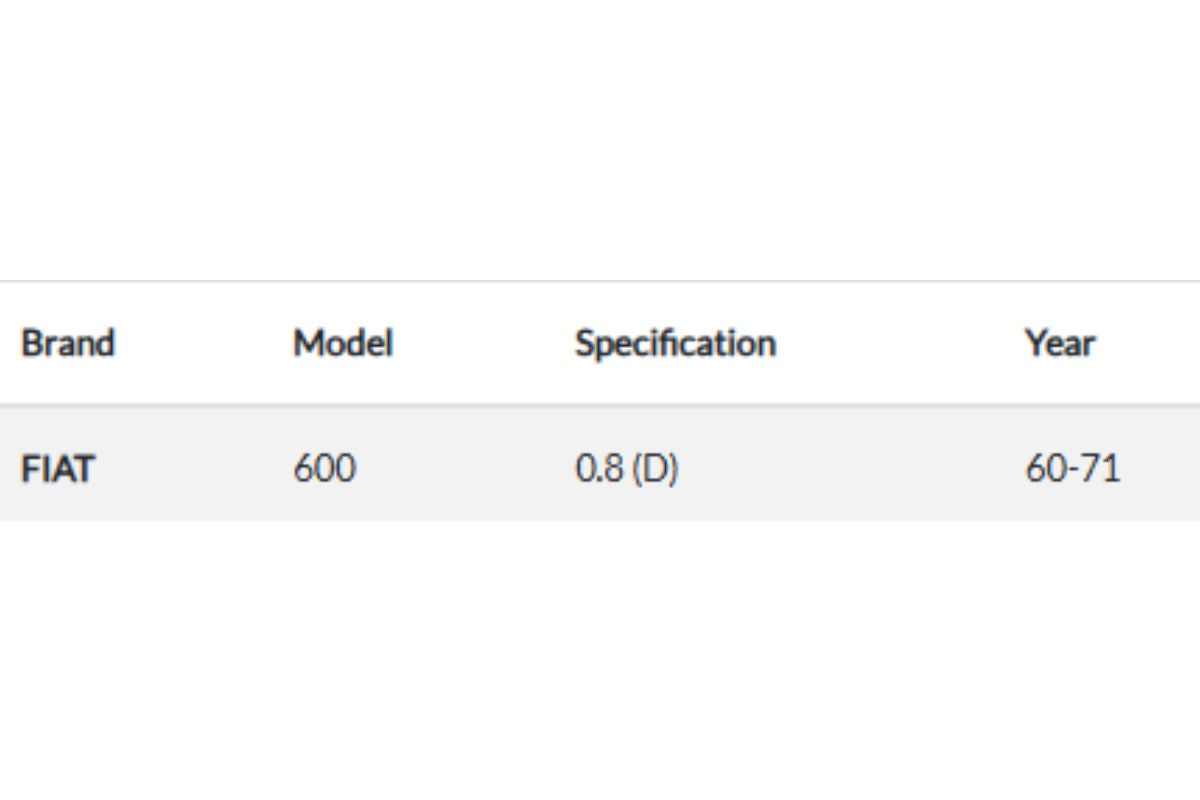Viewport: 1200px width, 800px height.
Task: Sort the table by Model
Action: tap(342, 343)
